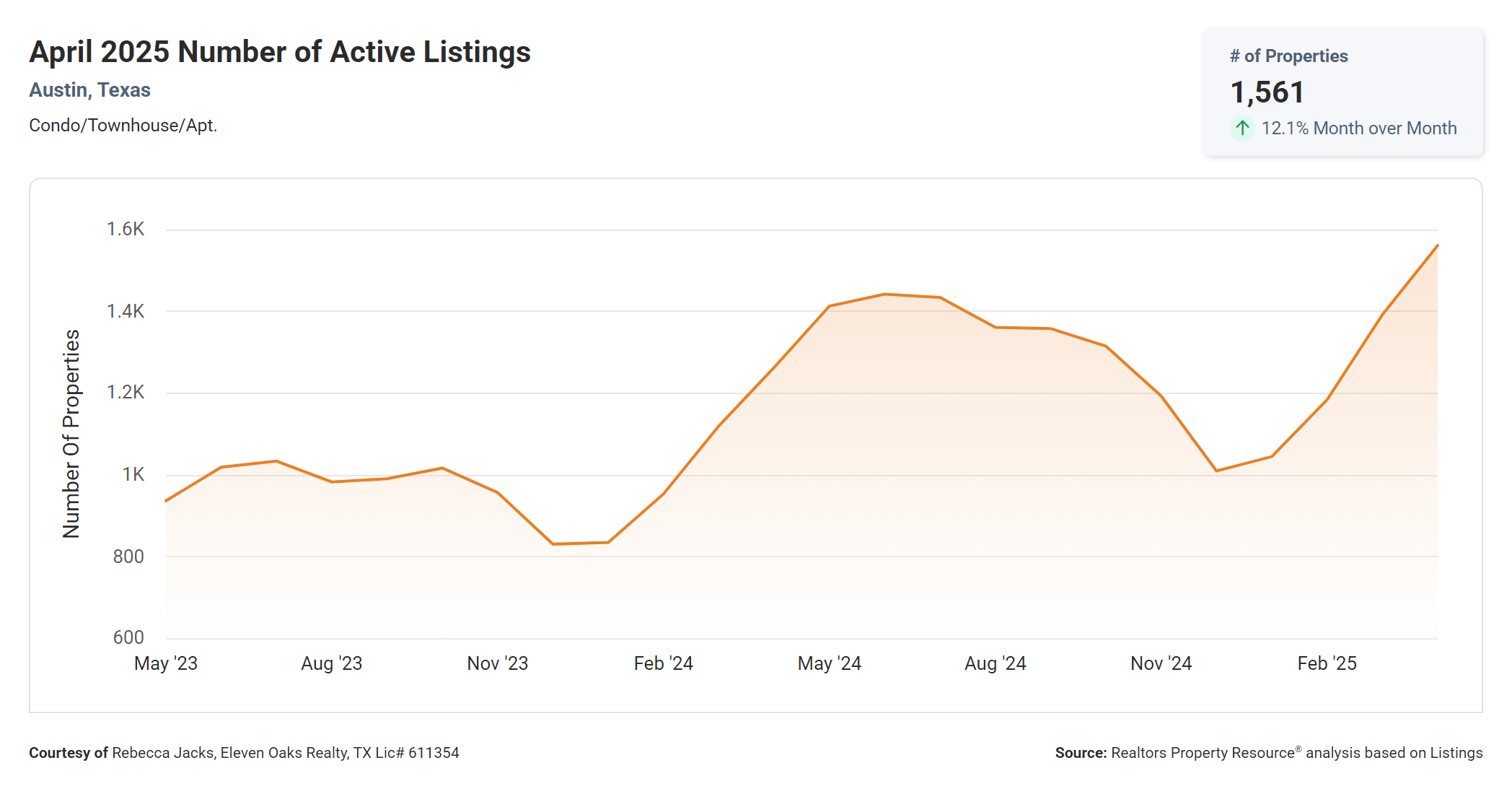
Task: Click the Aug '23 x-axis label
Action: click(332, 663)
